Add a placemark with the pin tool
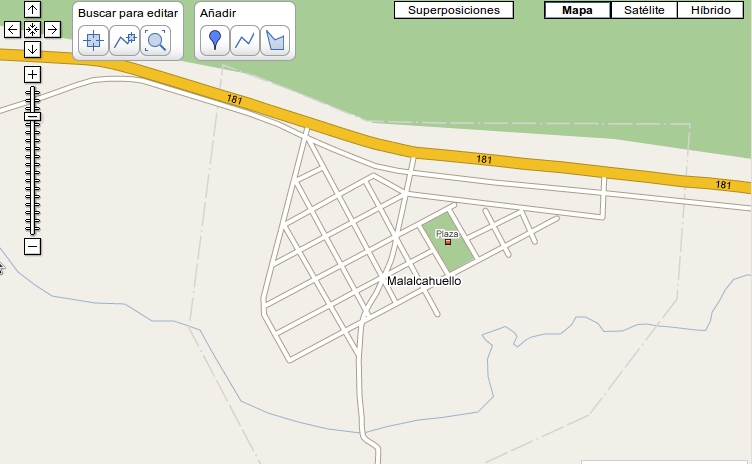Image resolution: width=752 pixels, height=464 pixels. 215,41
